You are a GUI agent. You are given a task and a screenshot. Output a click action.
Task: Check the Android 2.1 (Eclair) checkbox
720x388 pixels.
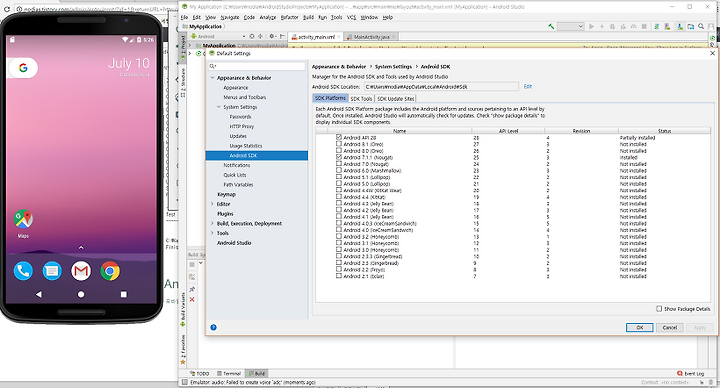[339, 276]
